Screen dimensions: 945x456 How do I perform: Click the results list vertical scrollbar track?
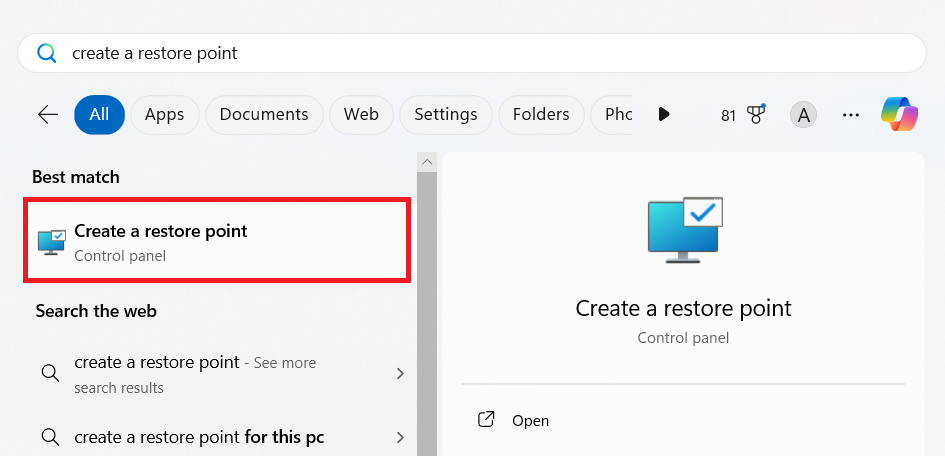tap(427, 314)
